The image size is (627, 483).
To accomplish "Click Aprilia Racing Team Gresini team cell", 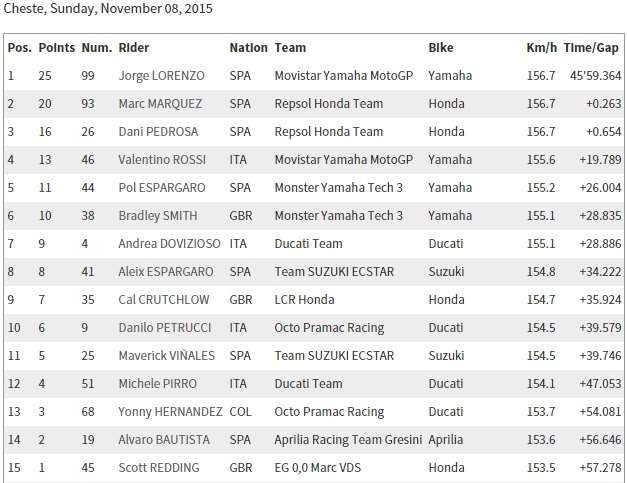I will coord(348,439).
